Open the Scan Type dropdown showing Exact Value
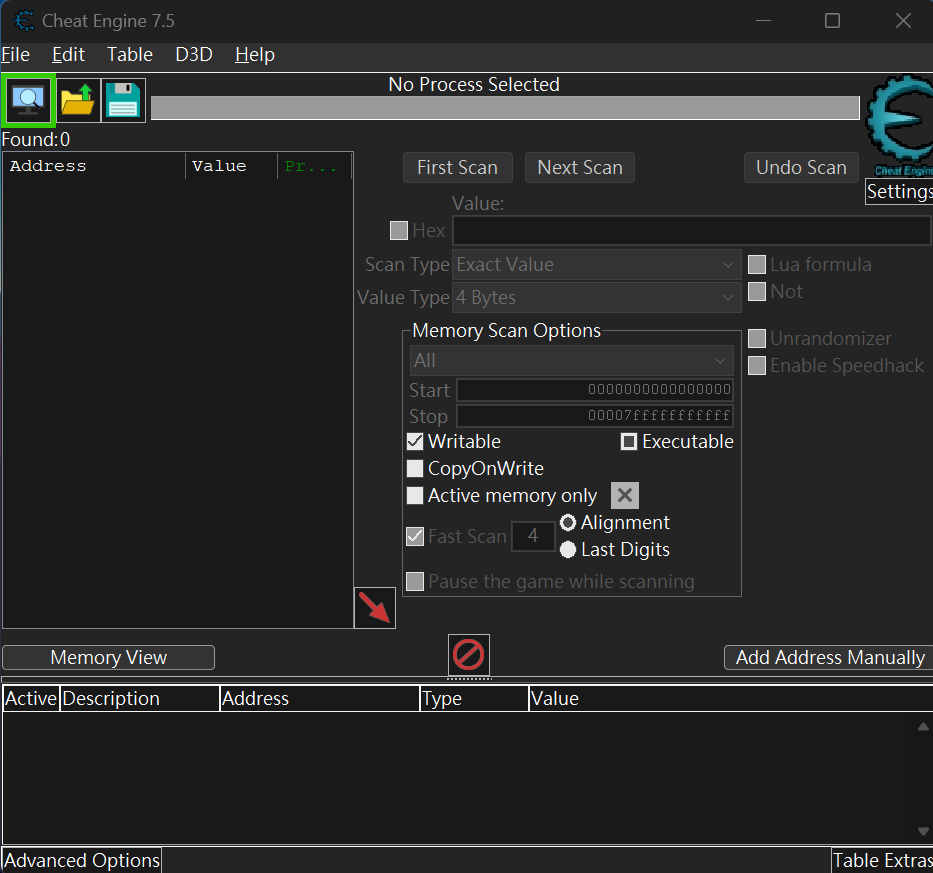Screen dimensions: 933x873 click(x=597, y=264)
